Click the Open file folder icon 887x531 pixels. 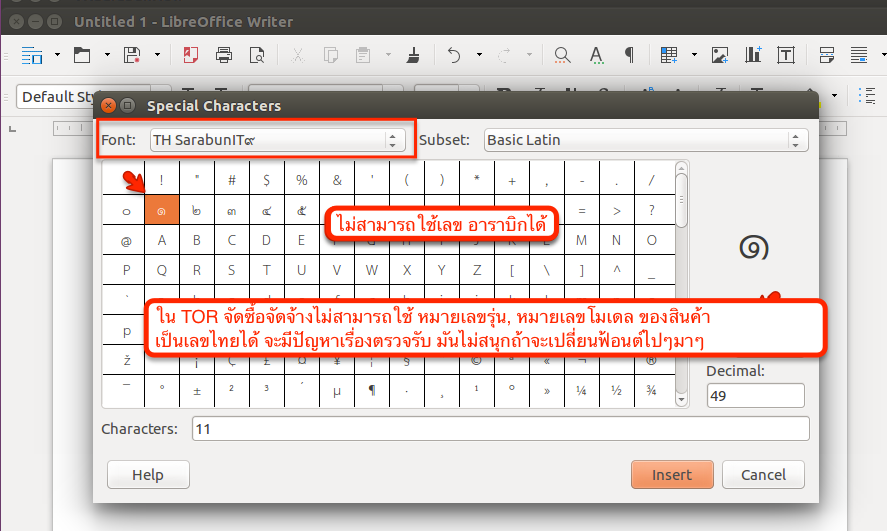82,55
